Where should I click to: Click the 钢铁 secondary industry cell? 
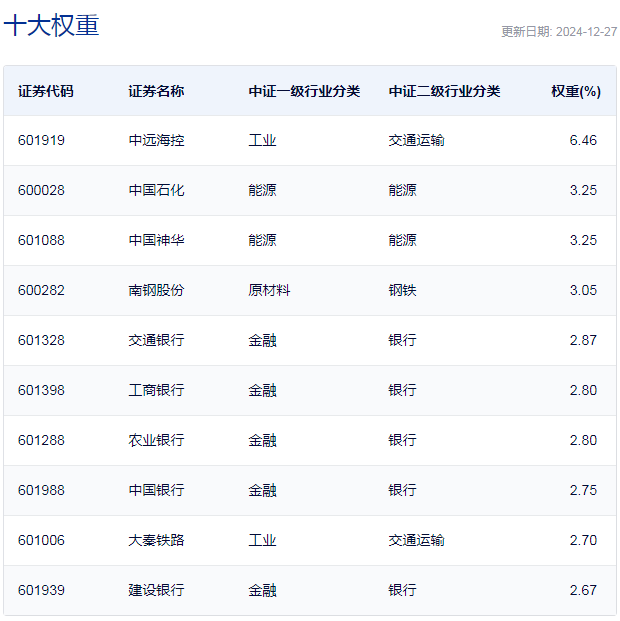[x=403, y=290]
